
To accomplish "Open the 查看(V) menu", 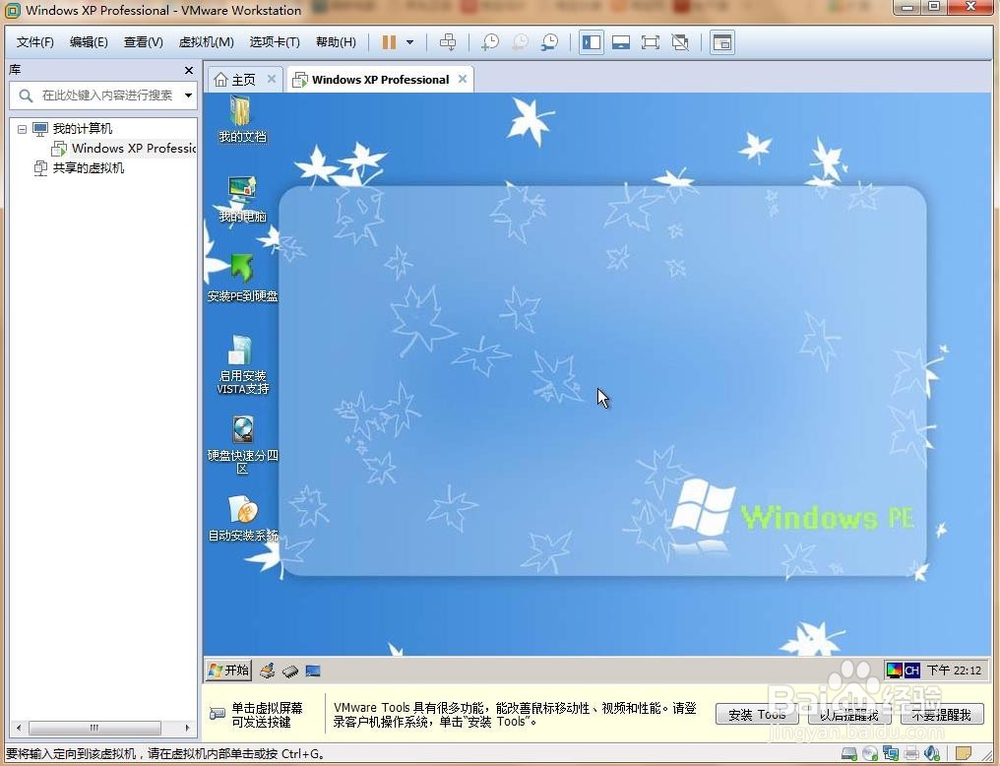I will point(143,42).
